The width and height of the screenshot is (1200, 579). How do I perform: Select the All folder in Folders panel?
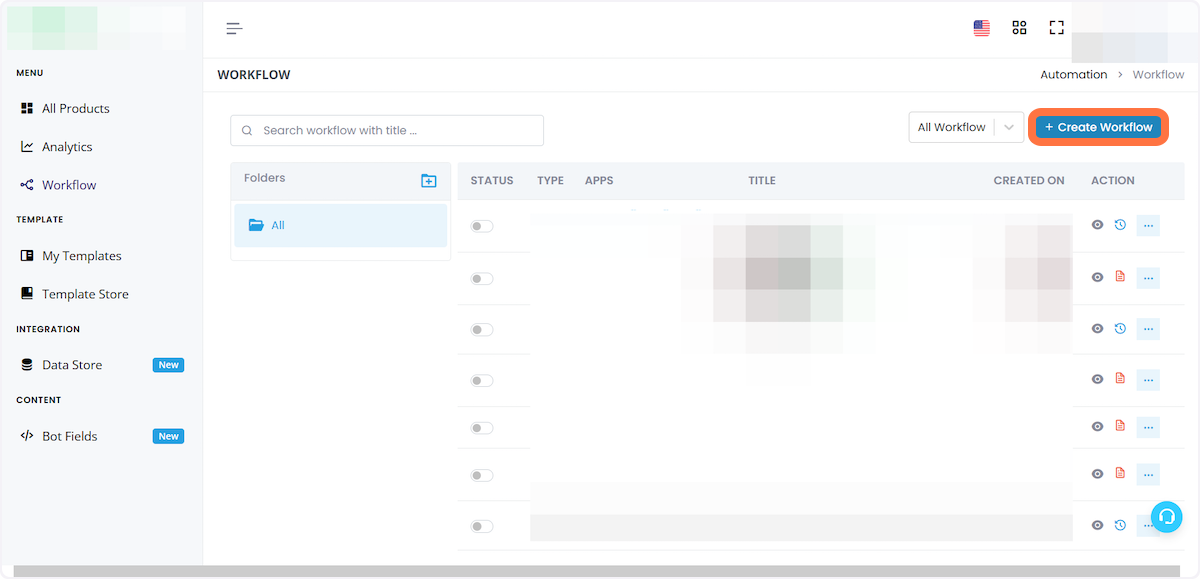pyautogui.click(x=340, y=225)
